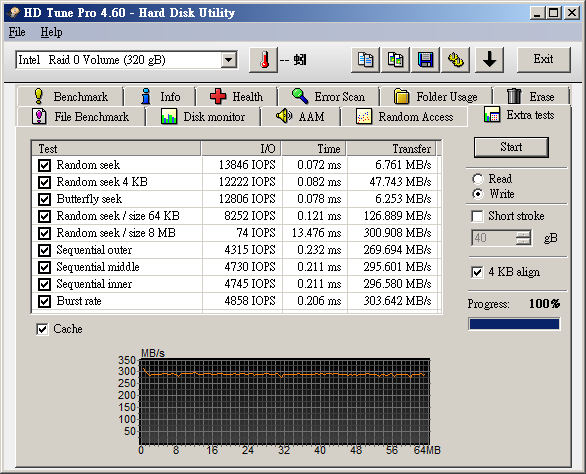This screenshot has width=586, height=474.
Task: Click the Exit button
Action: [x=543, y=59]
